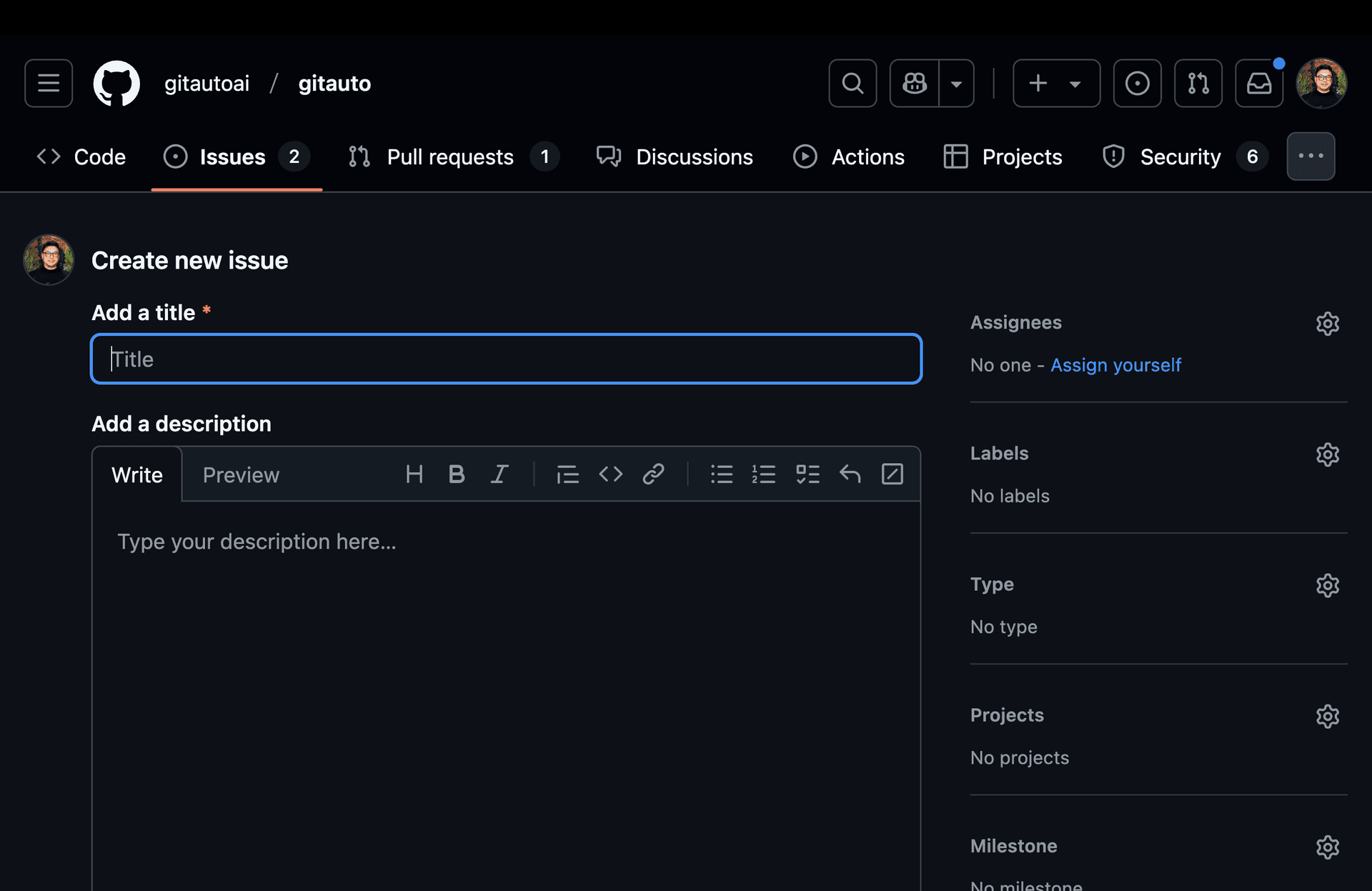The image size is (1372, 891).
Task: Open the gitautoai organization link
Action: click(x=207, y=83)
